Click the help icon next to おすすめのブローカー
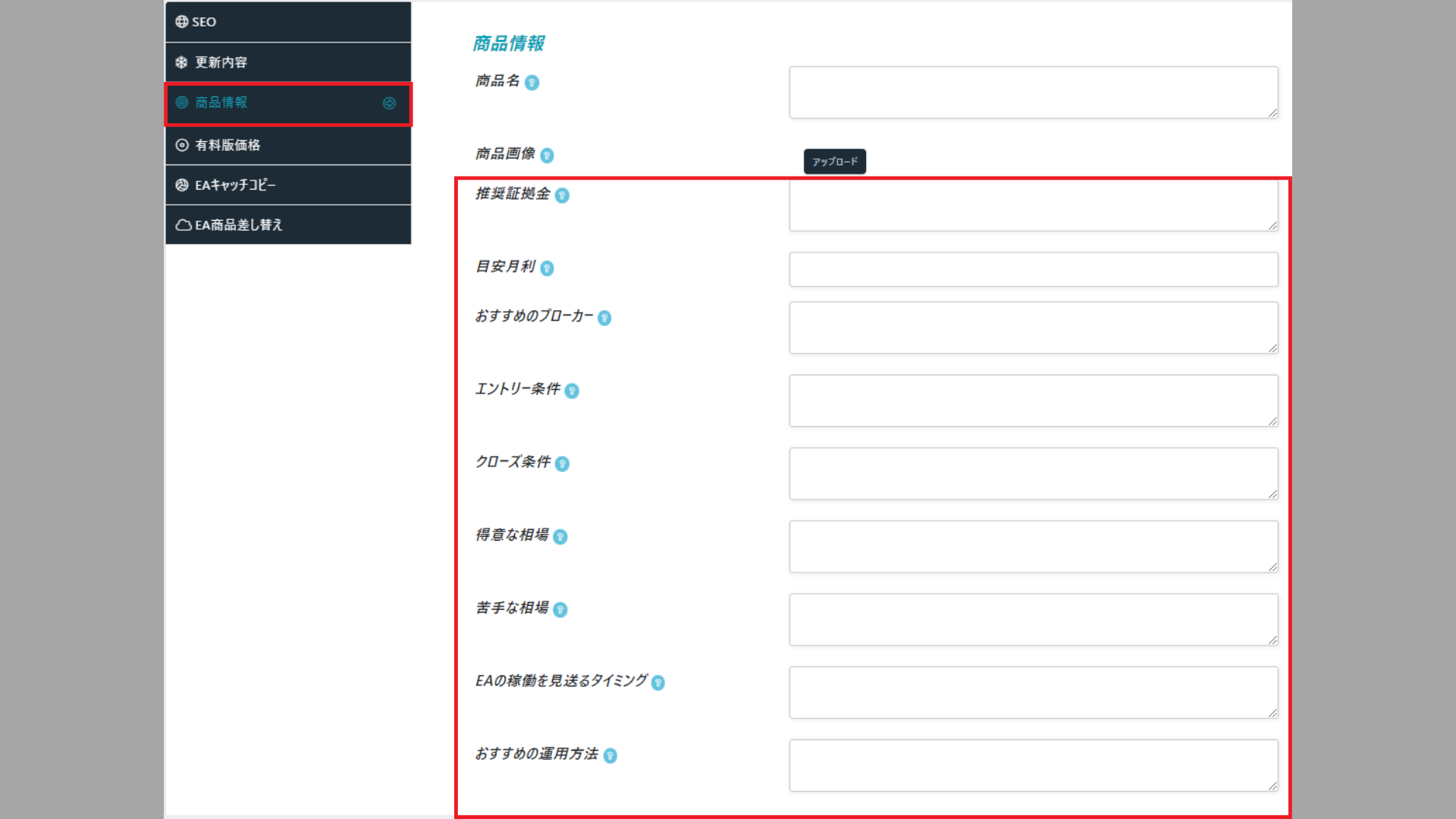Image resolution: width=1456 pixels, height=819 pixels. click(x=604, y=318)
